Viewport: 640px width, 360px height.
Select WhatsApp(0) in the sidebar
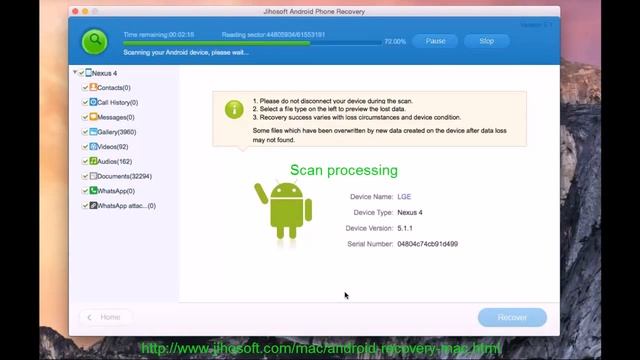116,191
